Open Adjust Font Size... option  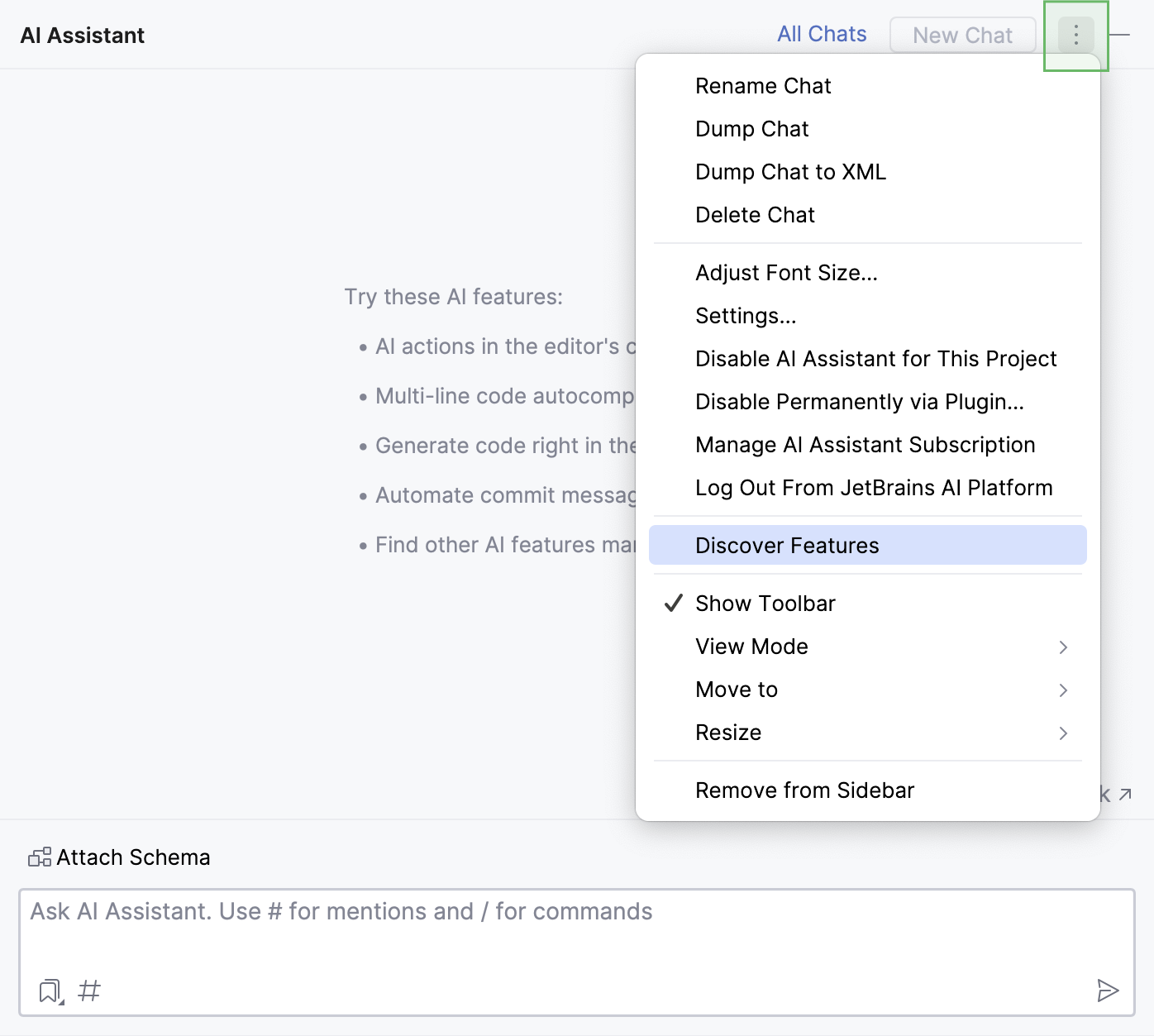[x=868, y=273]
